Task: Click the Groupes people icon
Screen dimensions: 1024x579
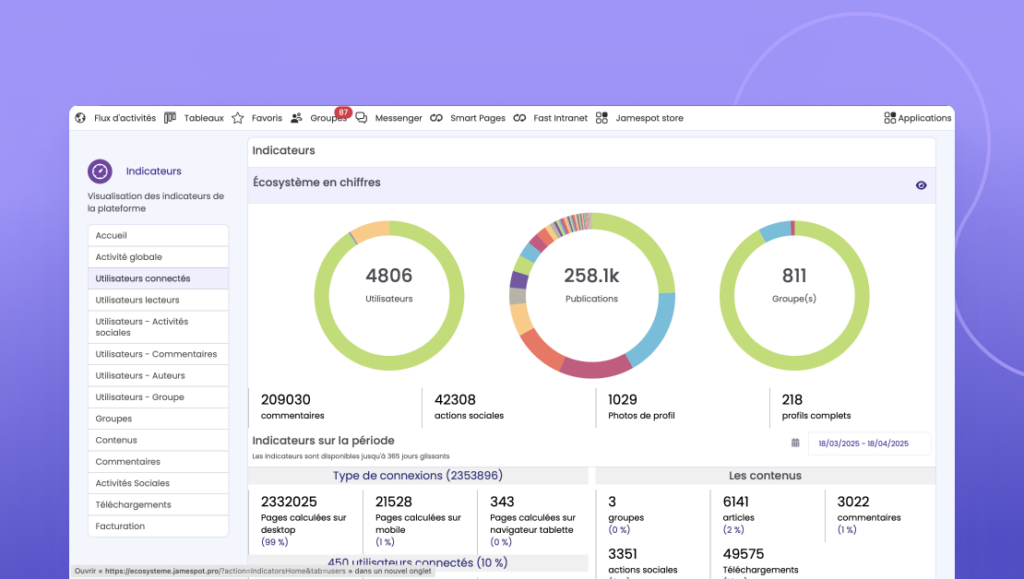Action: click(296, 118)
